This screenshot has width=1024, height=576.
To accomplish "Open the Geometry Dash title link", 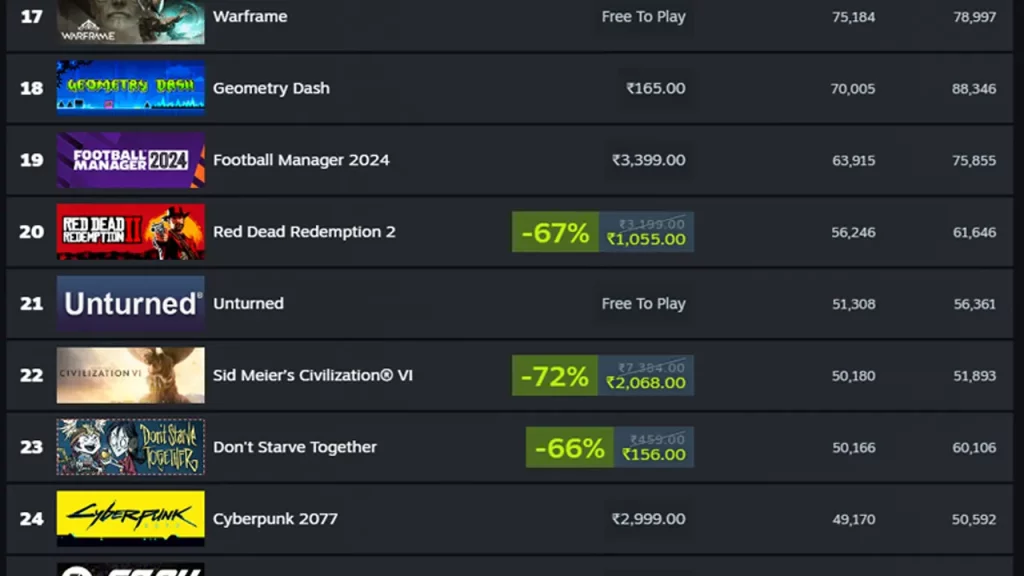I will tap(271, 88).
